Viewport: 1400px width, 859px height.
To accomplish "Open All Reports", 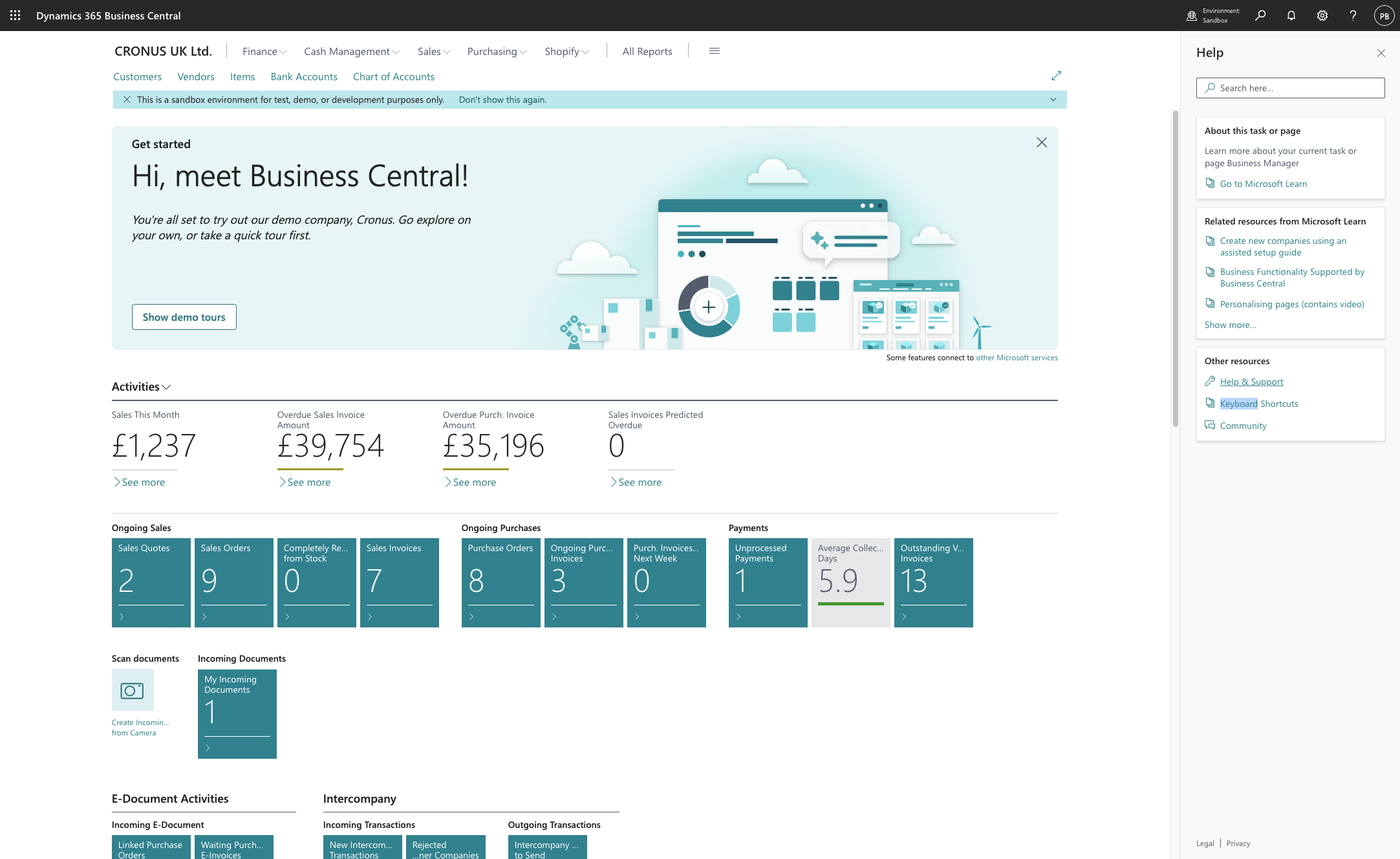I will pos(647,51).
